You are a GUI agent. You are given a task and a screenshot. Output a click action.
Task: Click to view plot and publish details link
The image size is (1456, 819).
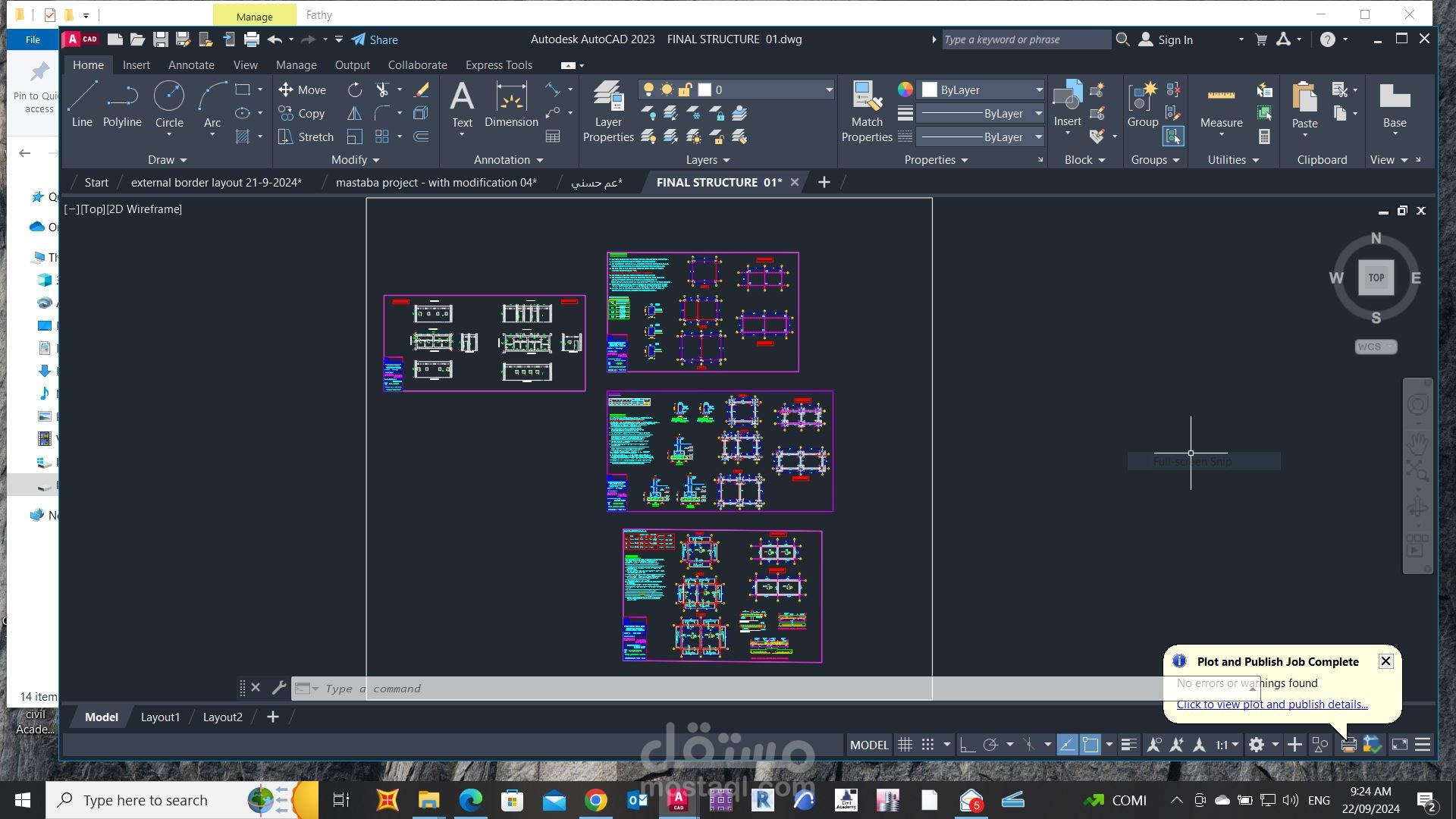tap(1272, 704)
